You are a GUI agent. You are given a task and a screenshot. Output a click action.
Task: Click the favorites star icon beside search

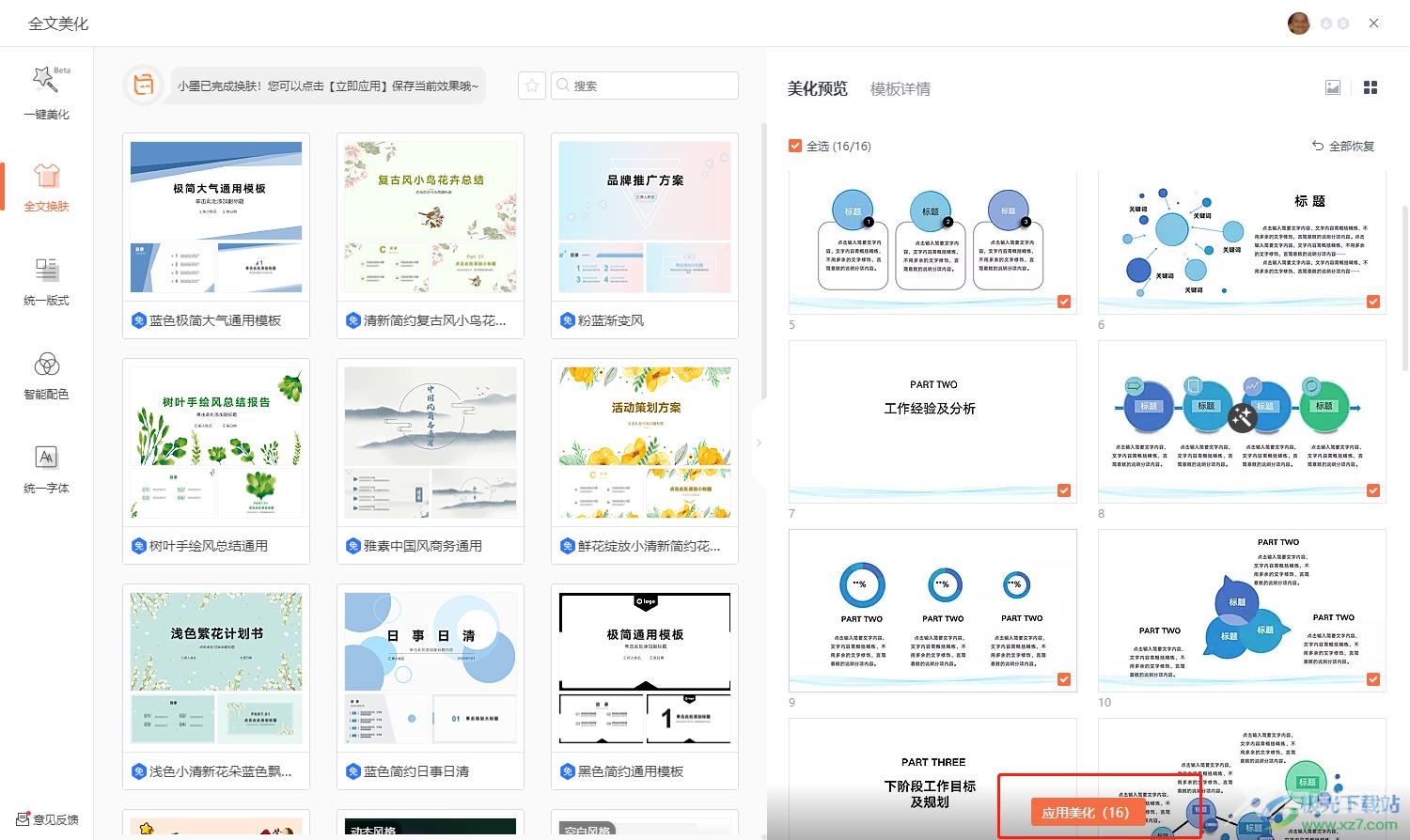pos(532,86)
